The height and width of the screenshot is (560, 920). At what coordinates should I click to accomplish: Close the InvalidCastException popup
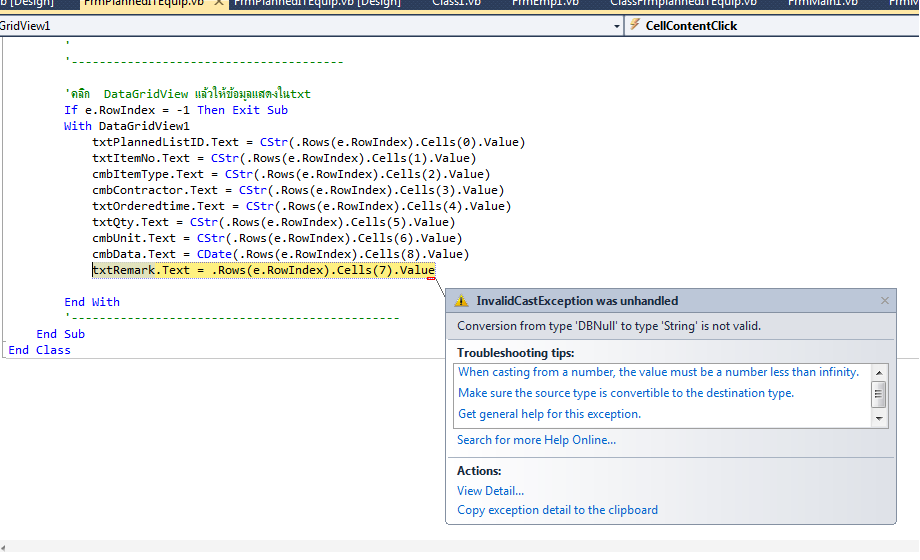click(x=885, y=301)
